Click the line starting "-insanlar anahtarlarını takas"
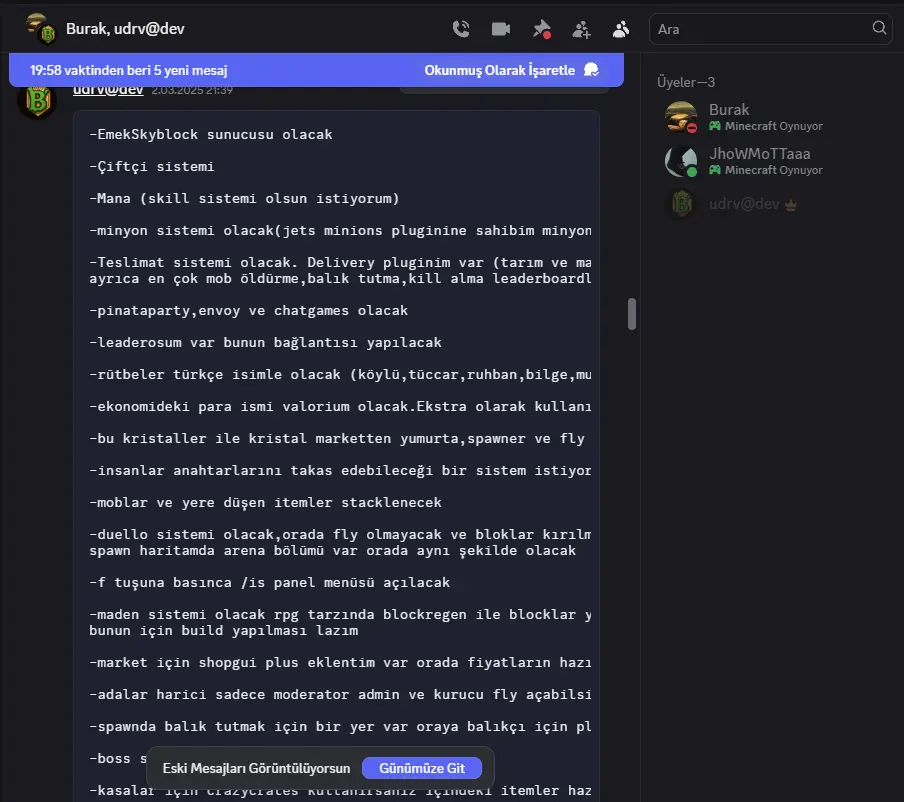Image resolution: width=904 pixels, height=802 pixels. 340,470
